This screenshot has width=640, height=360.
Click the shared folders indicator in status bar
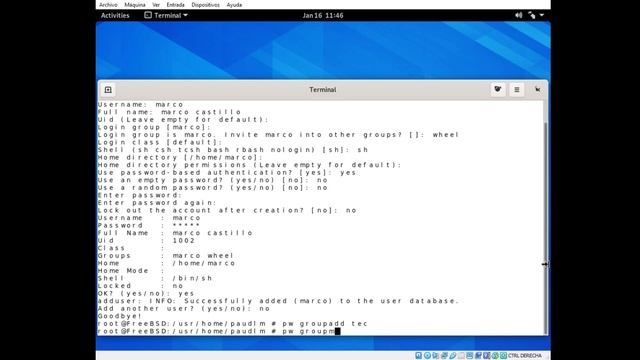pos(461,356)
